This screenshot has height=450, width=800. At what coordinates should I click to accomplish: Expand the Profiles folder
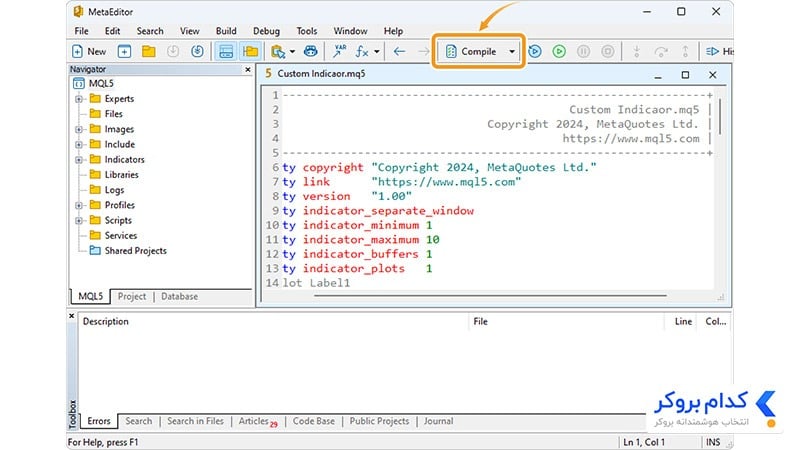79,205
